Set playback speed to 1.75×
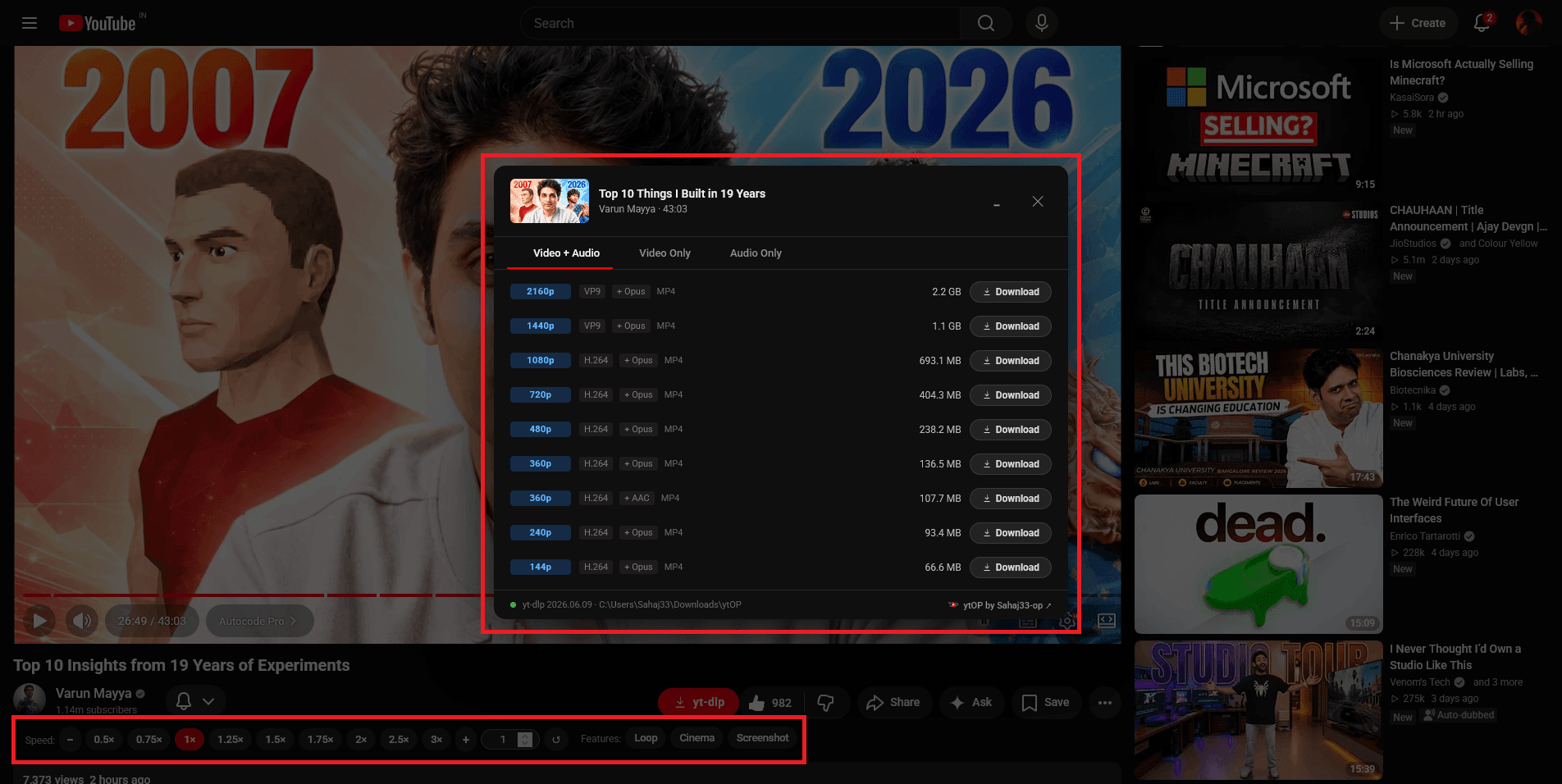1562x784 pixels. 321,740
